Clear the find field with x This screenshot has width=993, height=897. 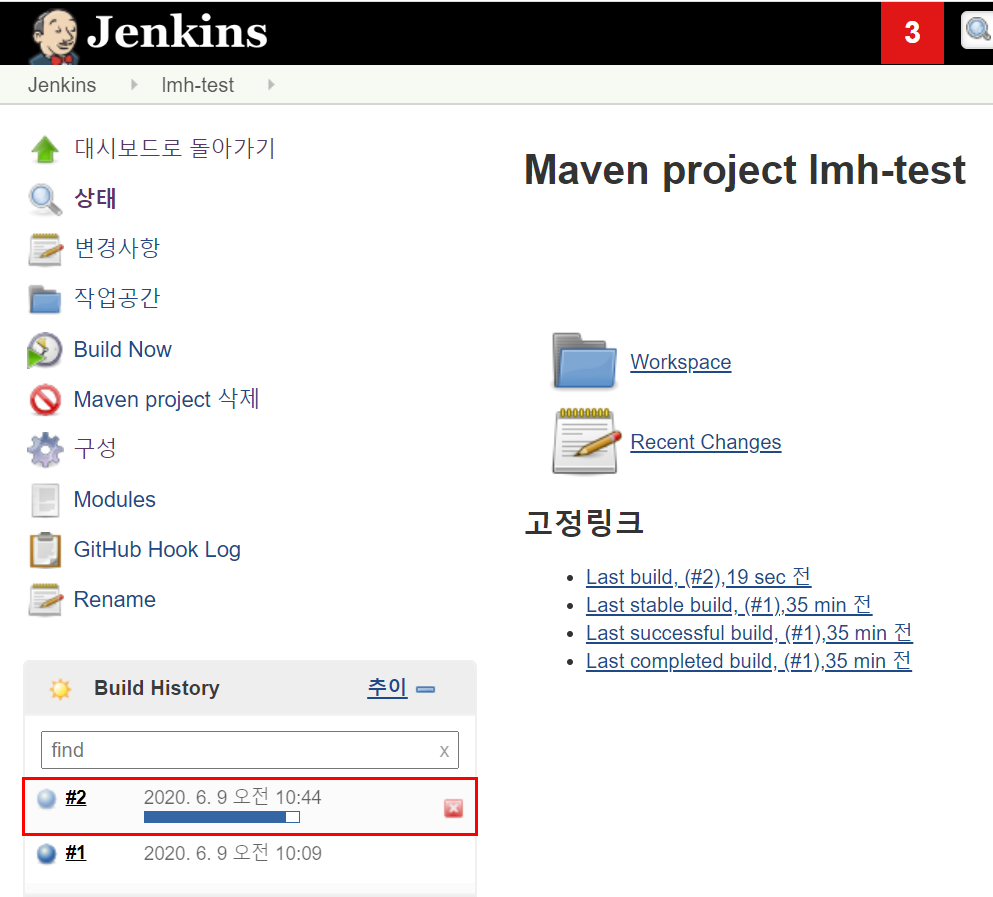point(444,751)
